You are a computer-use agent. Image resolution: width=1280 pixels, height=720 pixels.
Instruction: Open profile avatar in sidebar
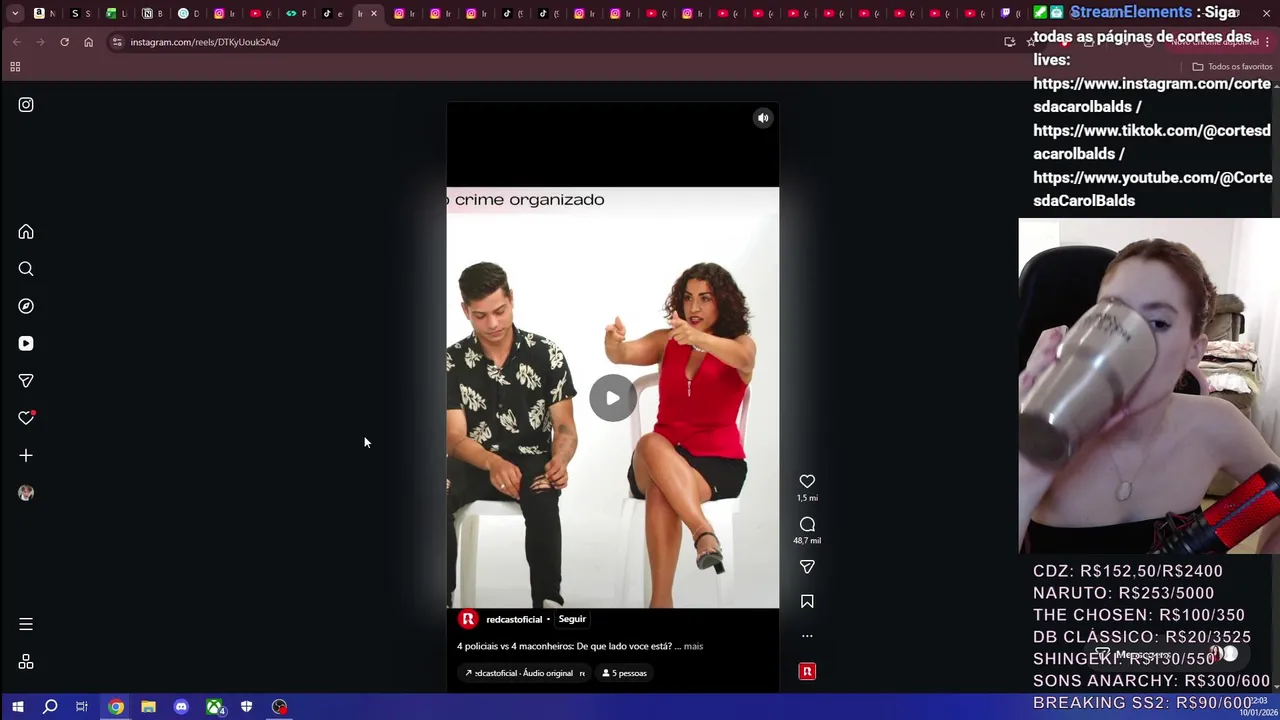click(x=26, y=493)
